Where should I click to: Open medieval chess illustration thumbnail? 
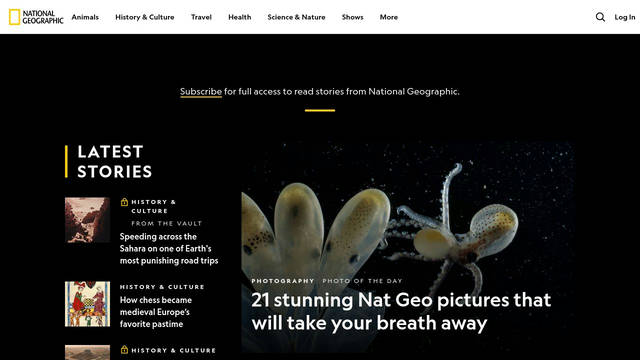pos(87,304)
